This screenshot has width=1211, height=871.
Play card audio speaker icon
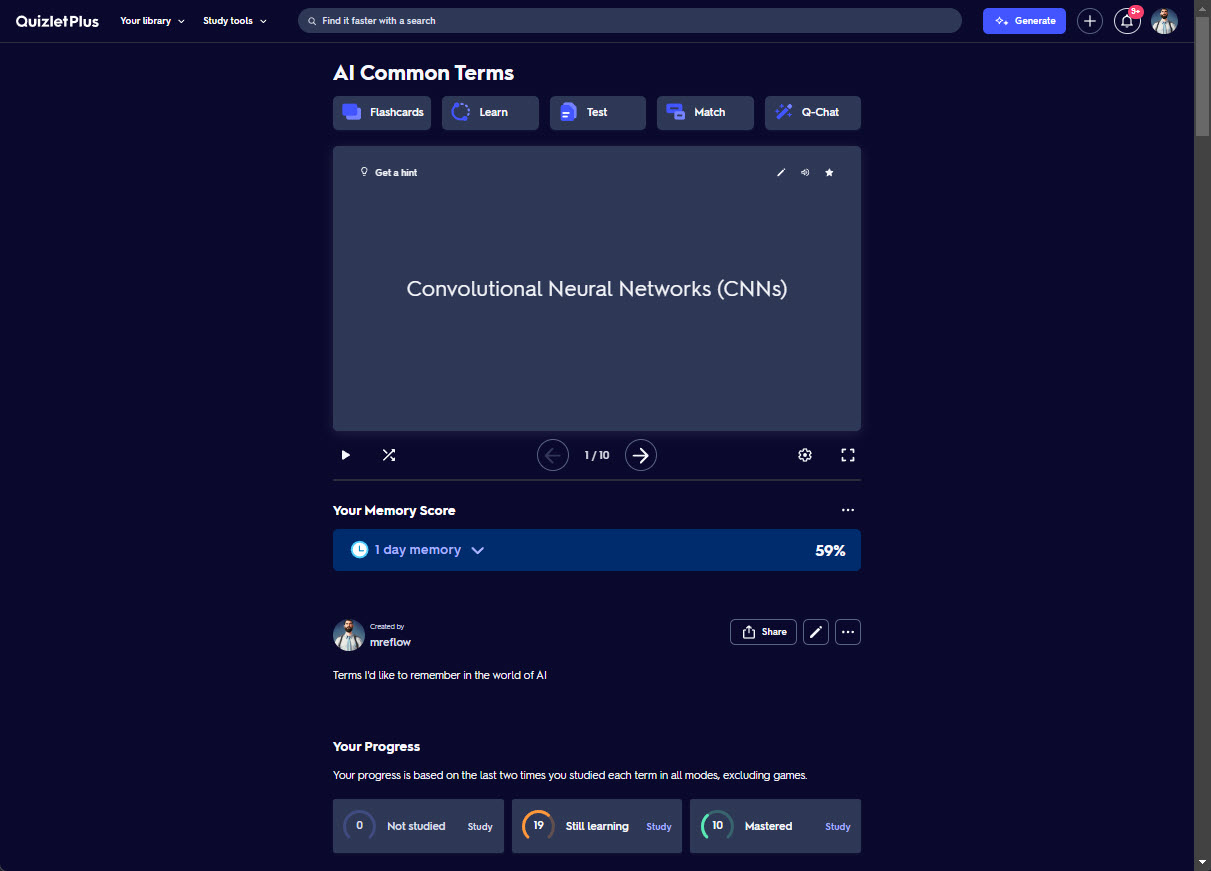[x=805, y=173]
